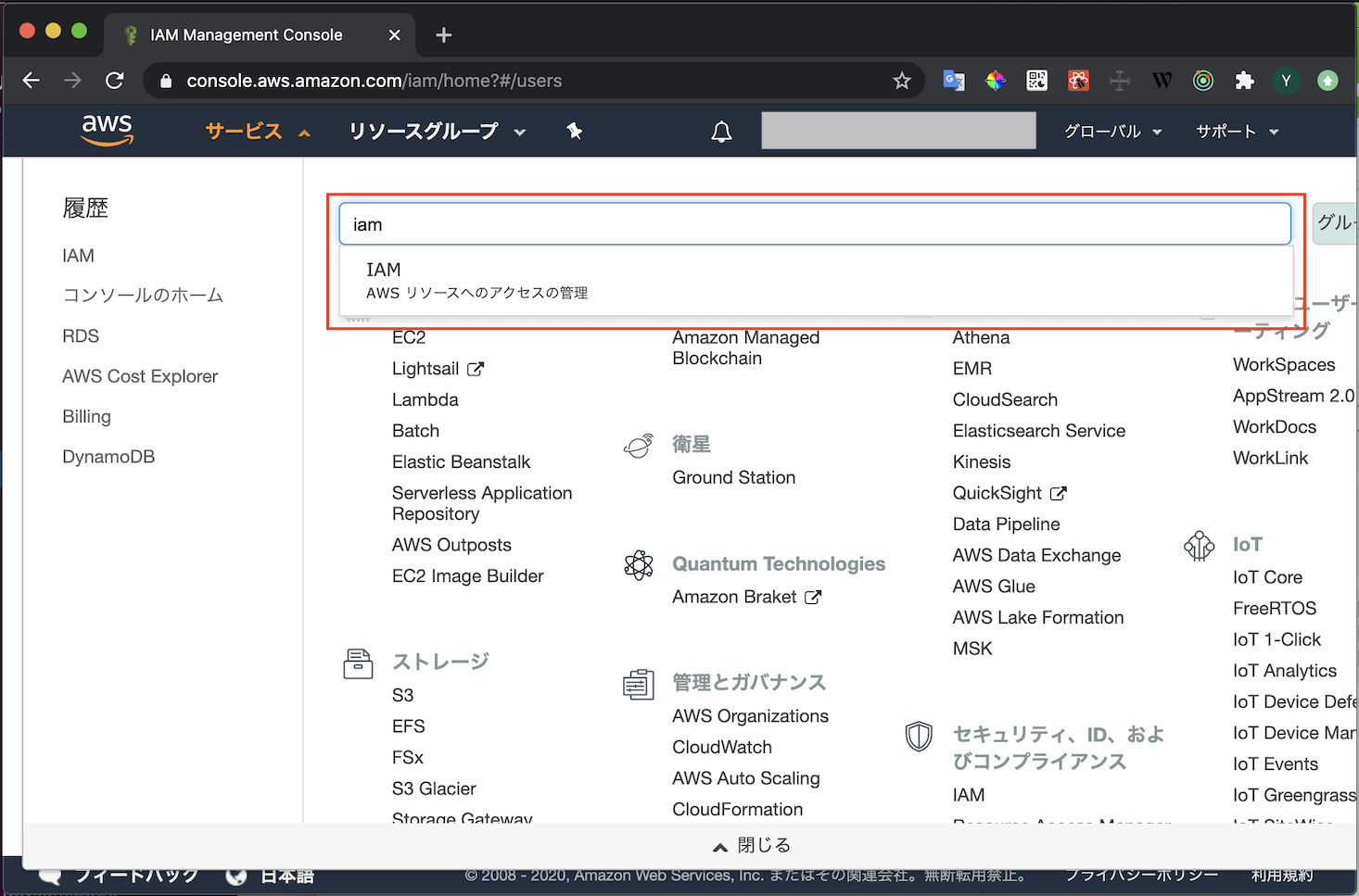Click the satellite category icon
The width and height of the screenshot is (1359, 896).
click(639, 446)
